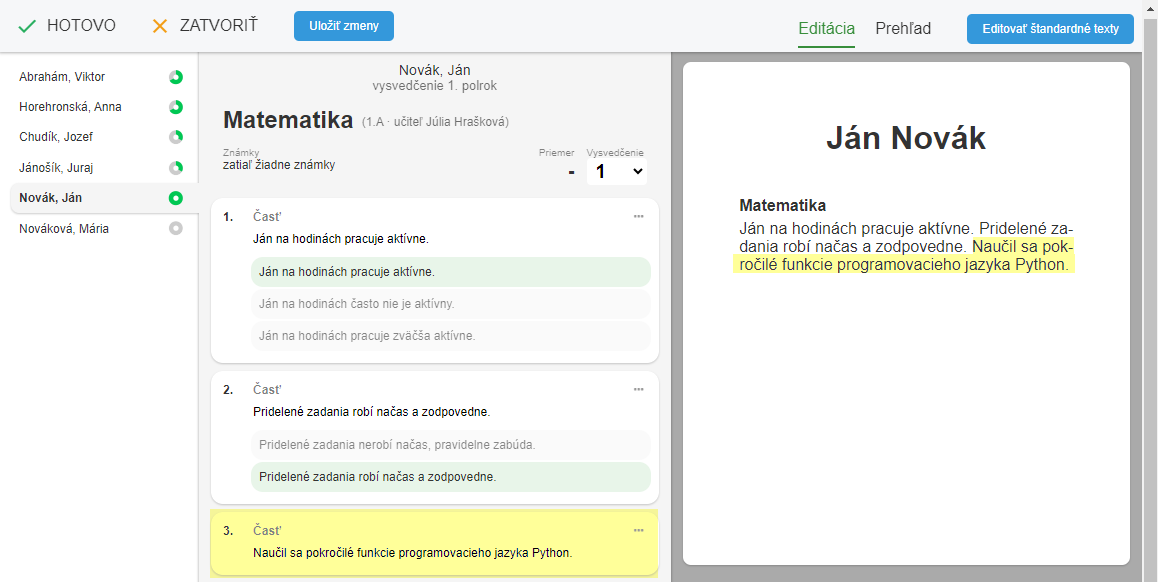Viewport: 1158px width, 582px height.
Task: Open three-dot menu of section 2
Action: (639, 389)
